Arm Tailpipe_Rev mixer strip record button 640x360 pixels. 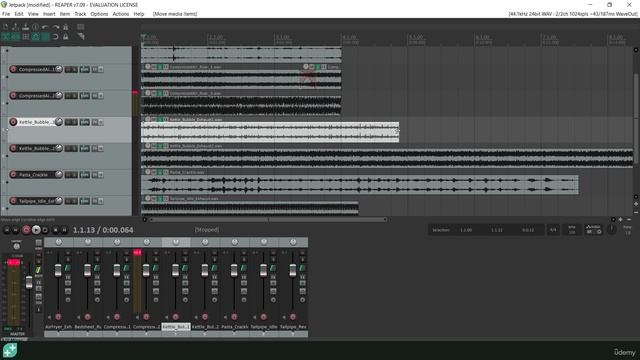(293, 317)
